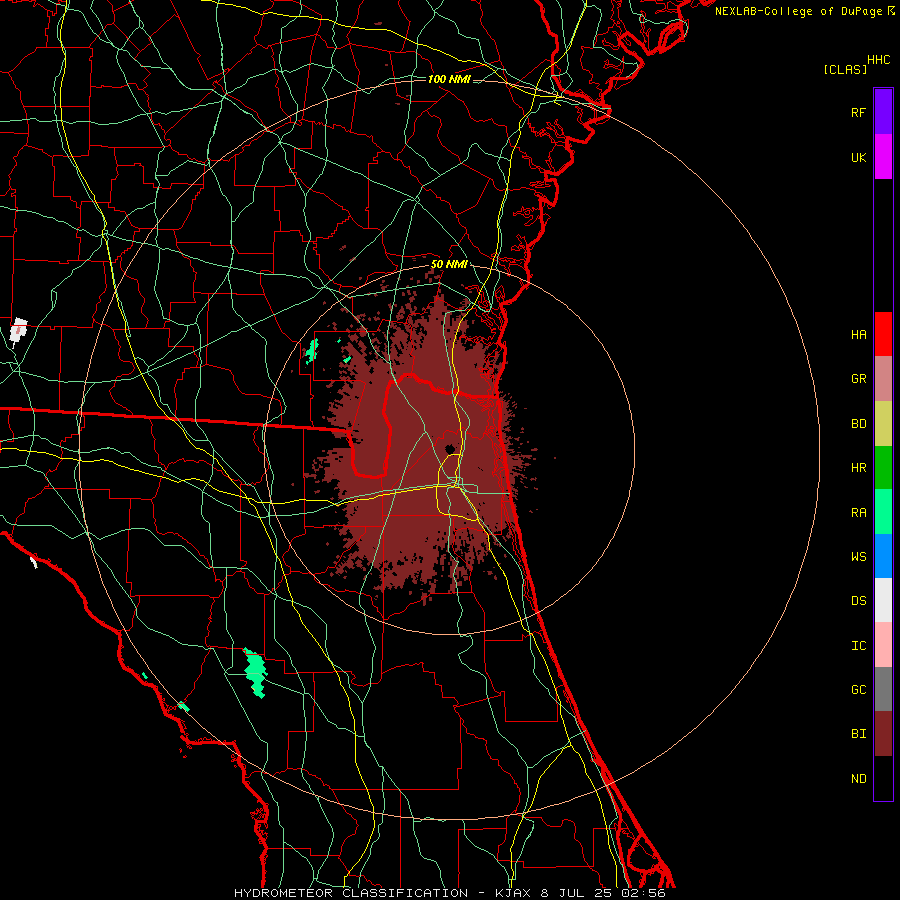Click the large green rain echo southwest

(255, 673)
